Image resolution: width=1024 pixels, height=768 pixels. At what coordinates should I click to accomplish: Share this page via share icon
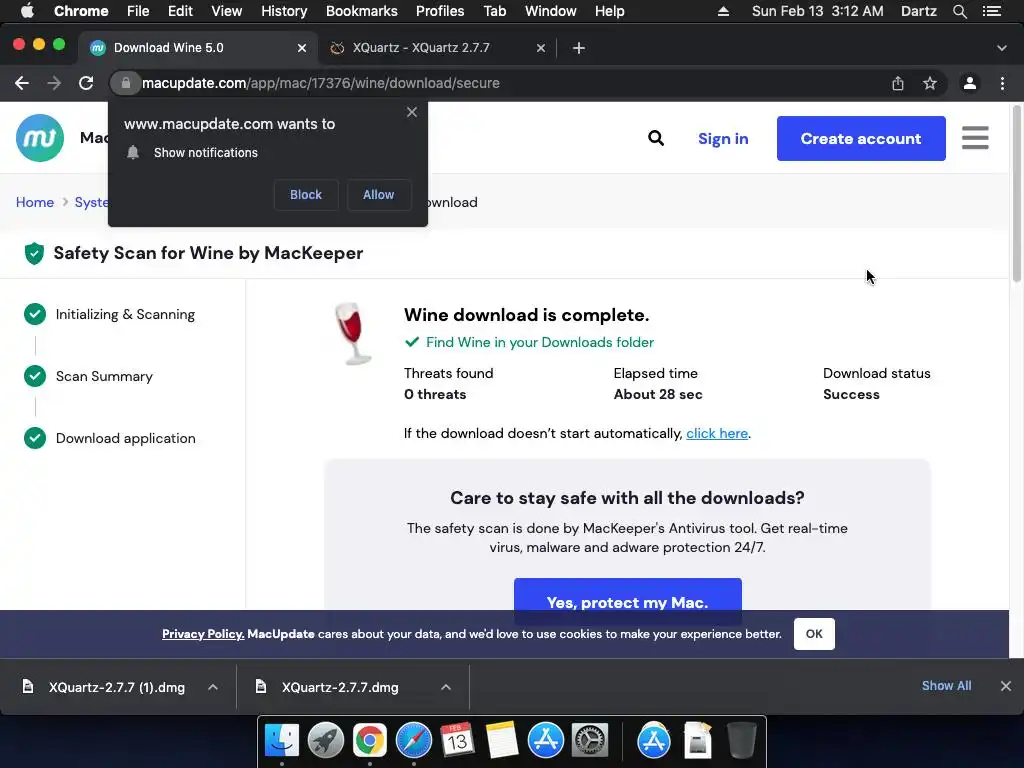tap(898, 83)
